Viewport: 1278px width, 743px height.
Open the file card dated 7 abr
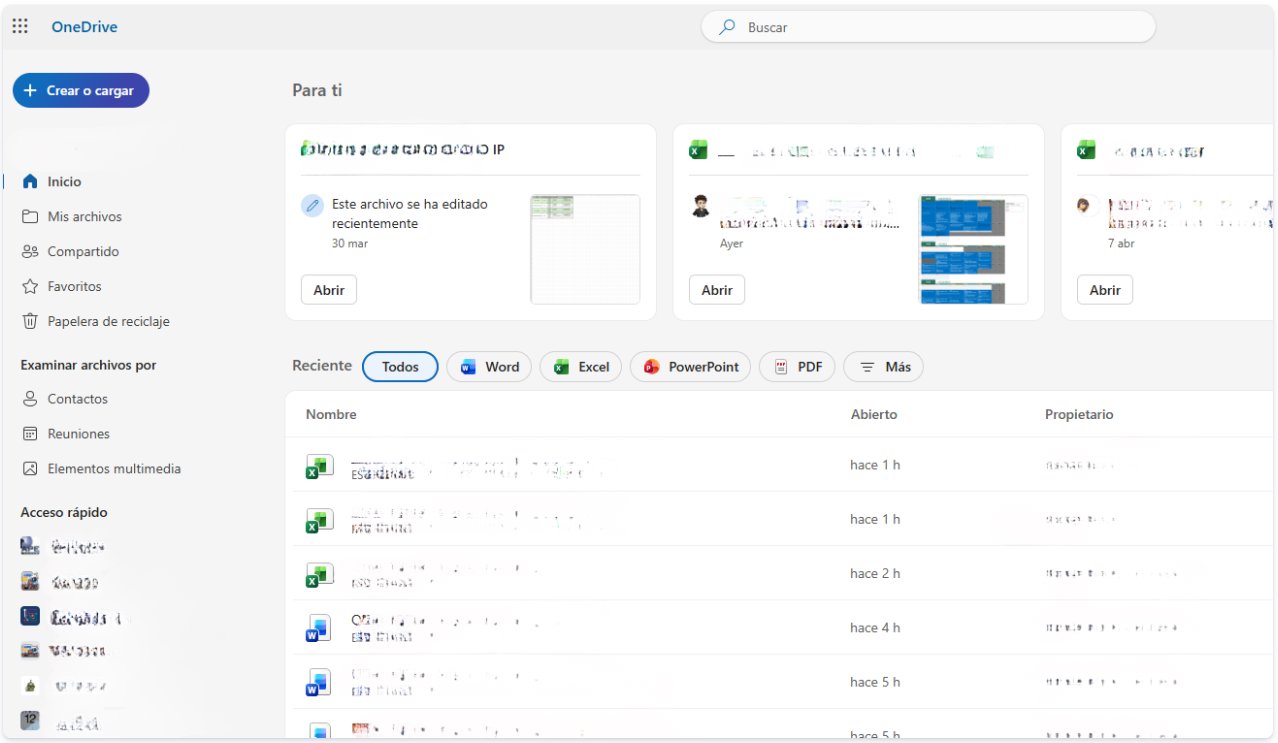(x=1105, y=290)
